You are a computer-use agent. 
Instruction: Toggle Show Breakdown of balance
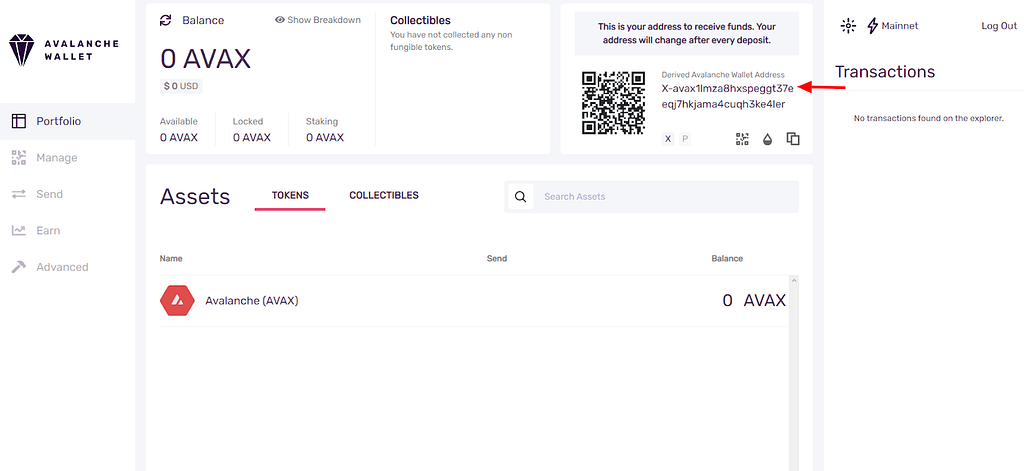(x=318, y=20)
